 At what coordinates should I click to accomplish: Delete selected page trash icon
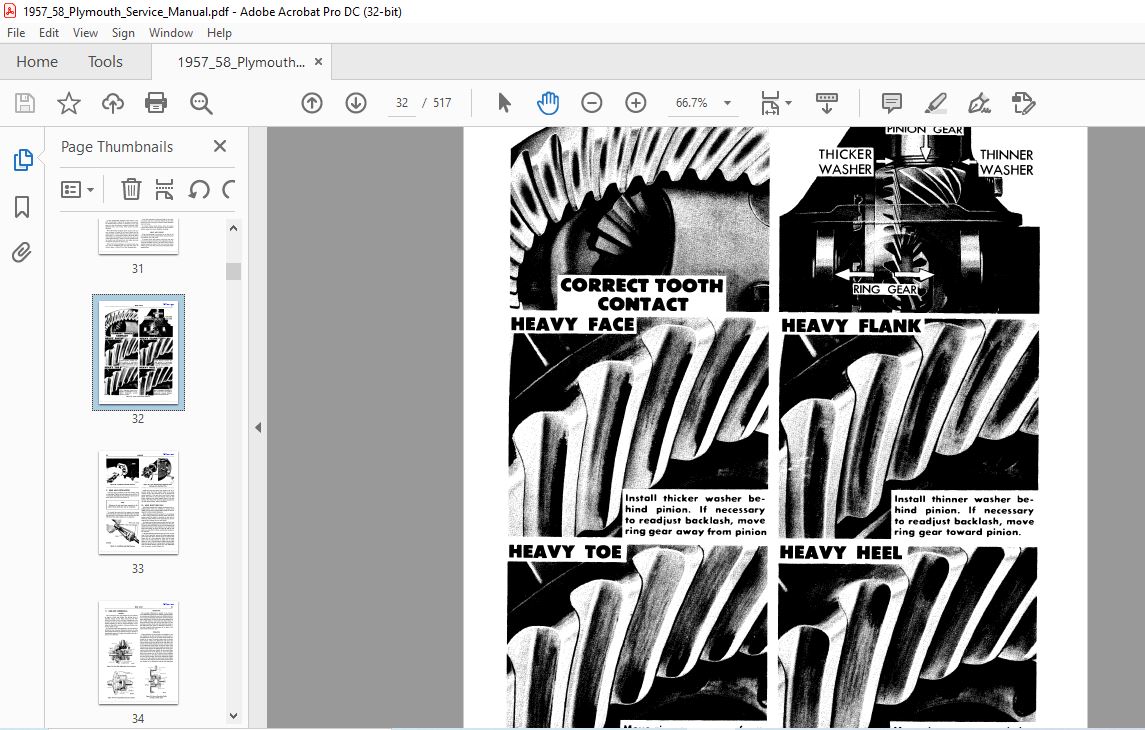[131, 190]
